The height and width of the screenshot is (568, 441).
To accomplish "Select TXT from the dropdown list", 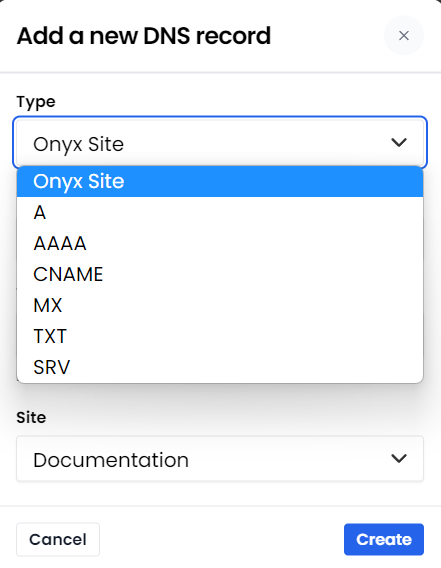I will (220, 336).
